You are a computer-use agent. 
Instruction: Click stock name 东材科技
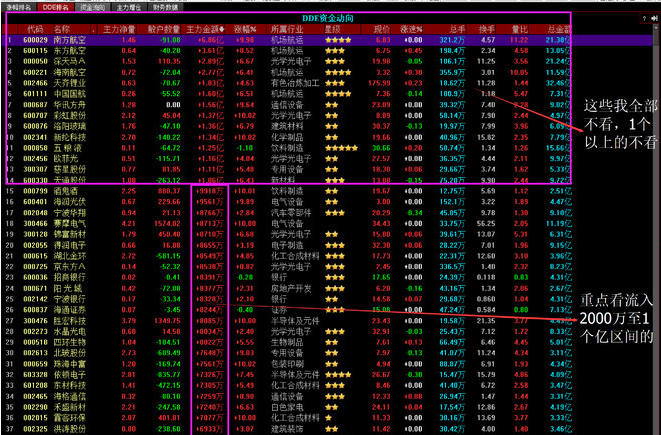click(70, 386)
